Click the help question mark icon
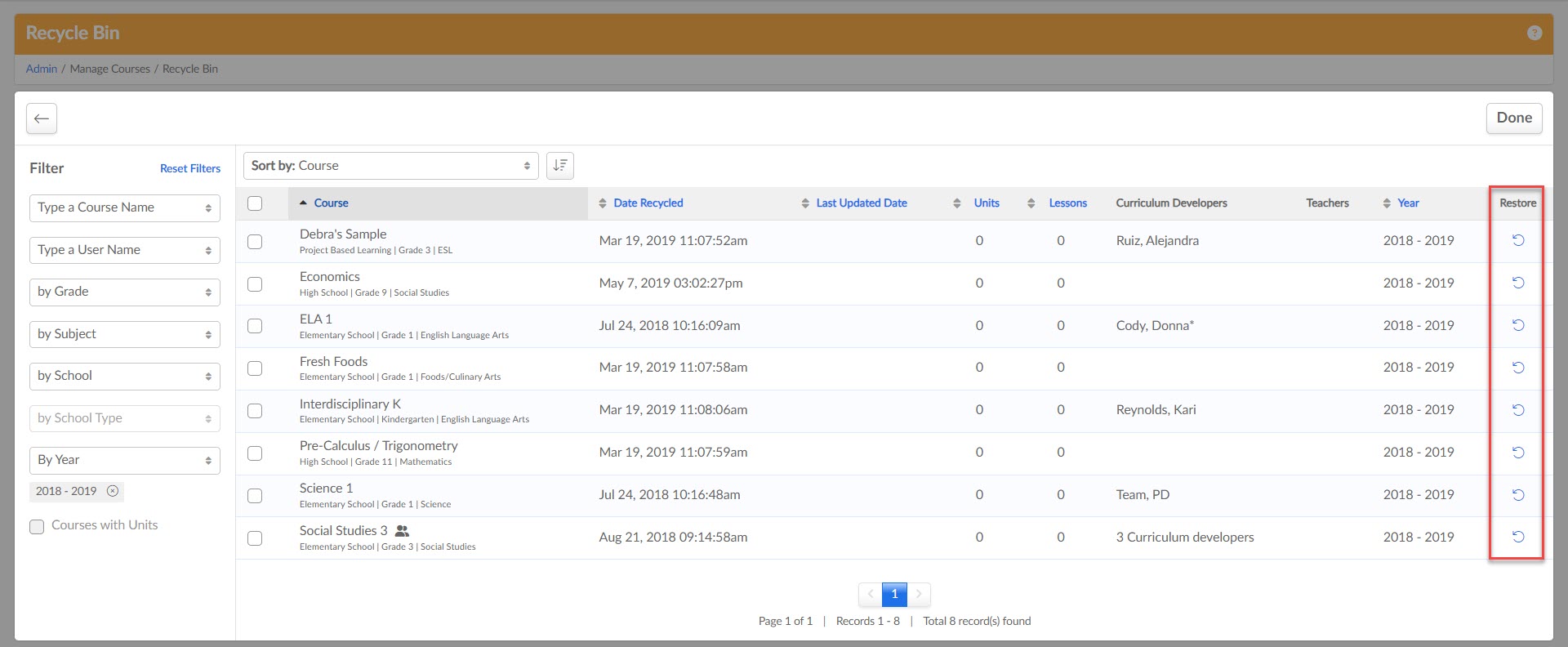1568x647 pixels. [1535, 33]
